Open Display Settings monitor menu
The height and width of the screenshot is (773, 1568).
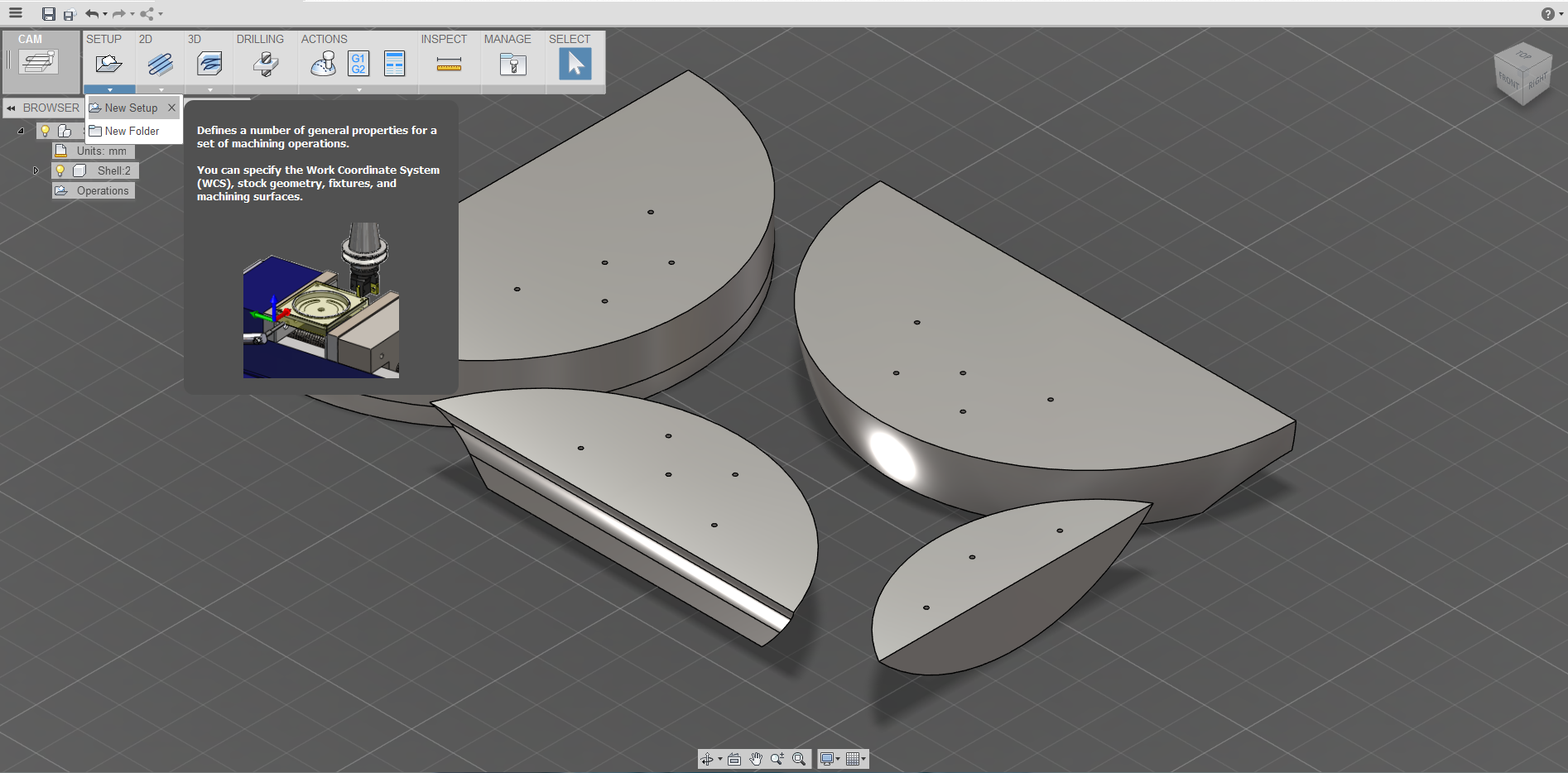click(x=829, y=759)
